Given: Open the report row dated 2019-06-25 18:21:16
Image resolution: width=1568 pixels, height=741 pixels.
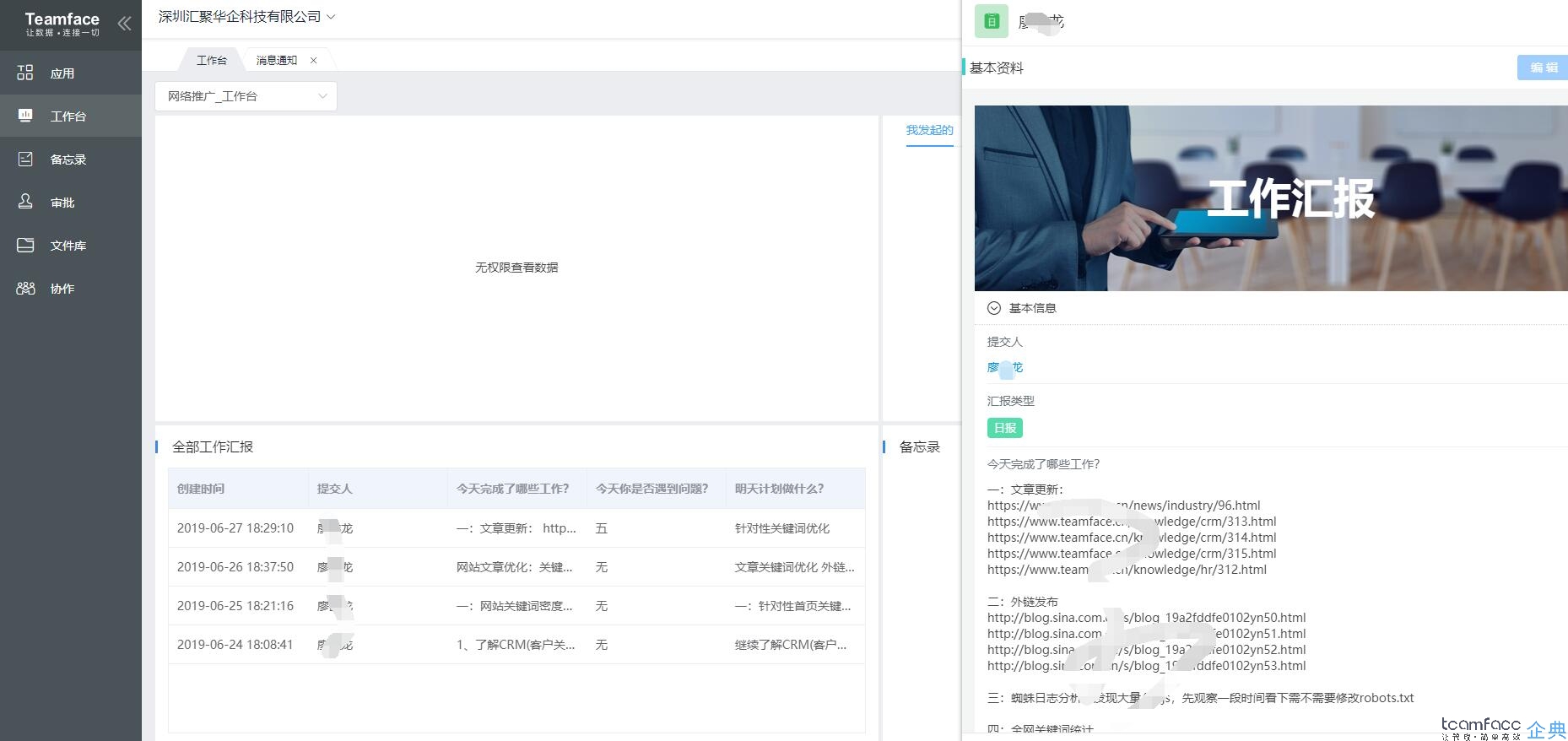Looking at the screenshot, I should pyautogui.click(x=516, y=606).
